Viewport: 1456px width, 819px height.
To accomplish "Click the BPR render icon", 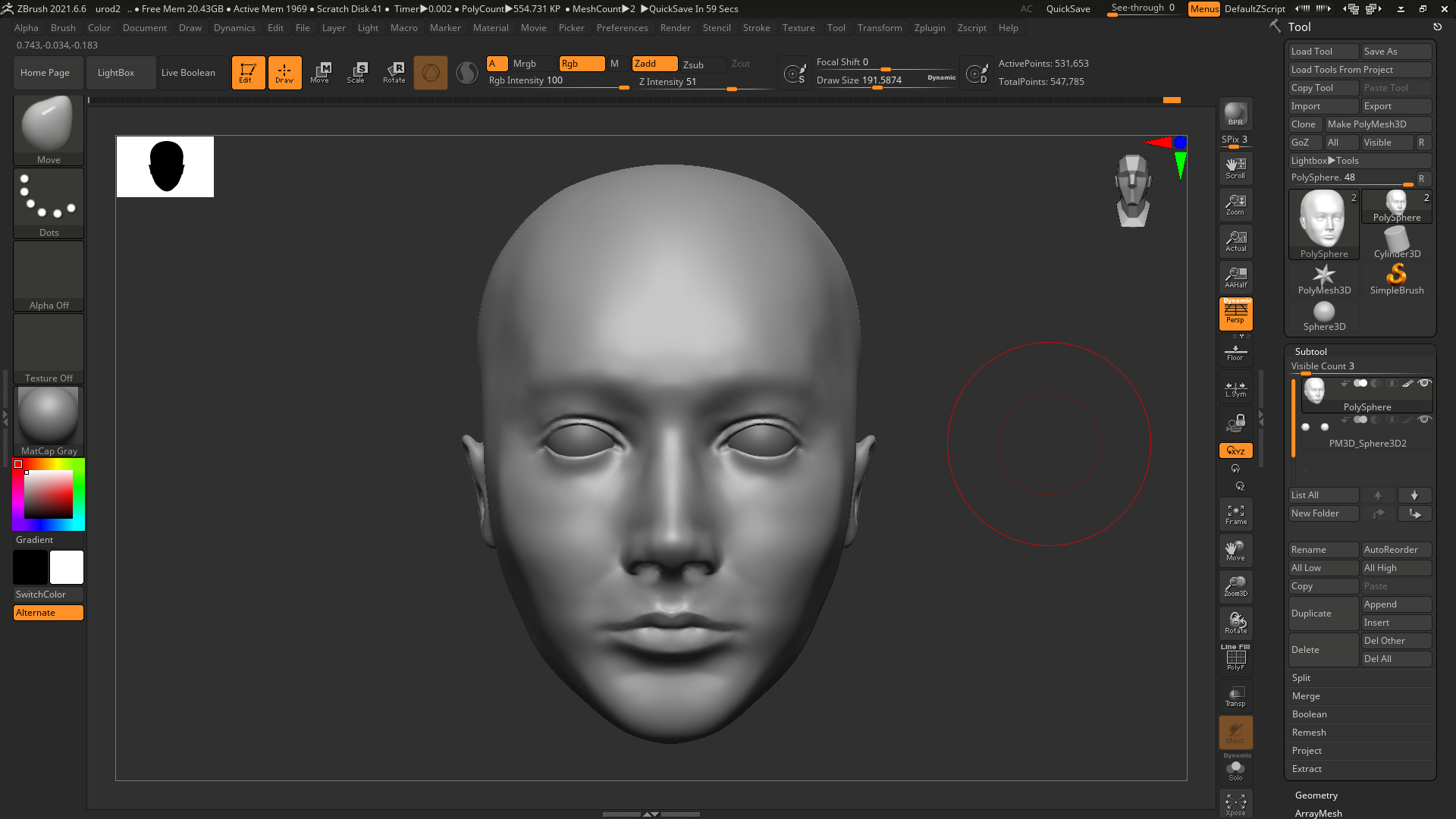I will (x=1235, y=114).
